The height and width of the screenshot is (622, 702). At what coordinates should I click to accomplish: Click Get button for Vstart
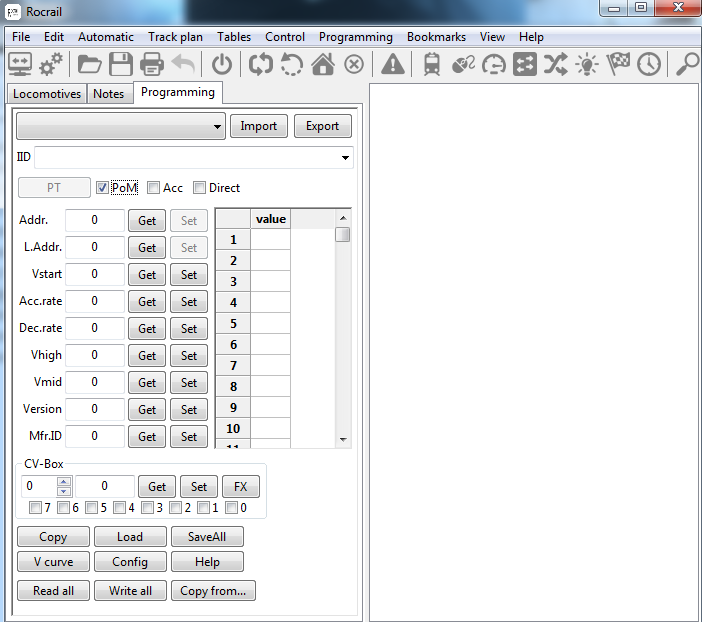click(x=147, y=275)
